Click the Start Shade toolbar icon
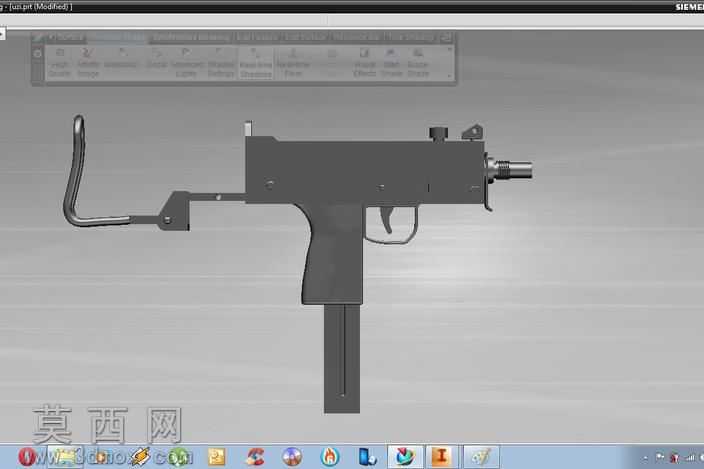The height and width of the screenshot is (469, 704). click(x=392, y=62)
